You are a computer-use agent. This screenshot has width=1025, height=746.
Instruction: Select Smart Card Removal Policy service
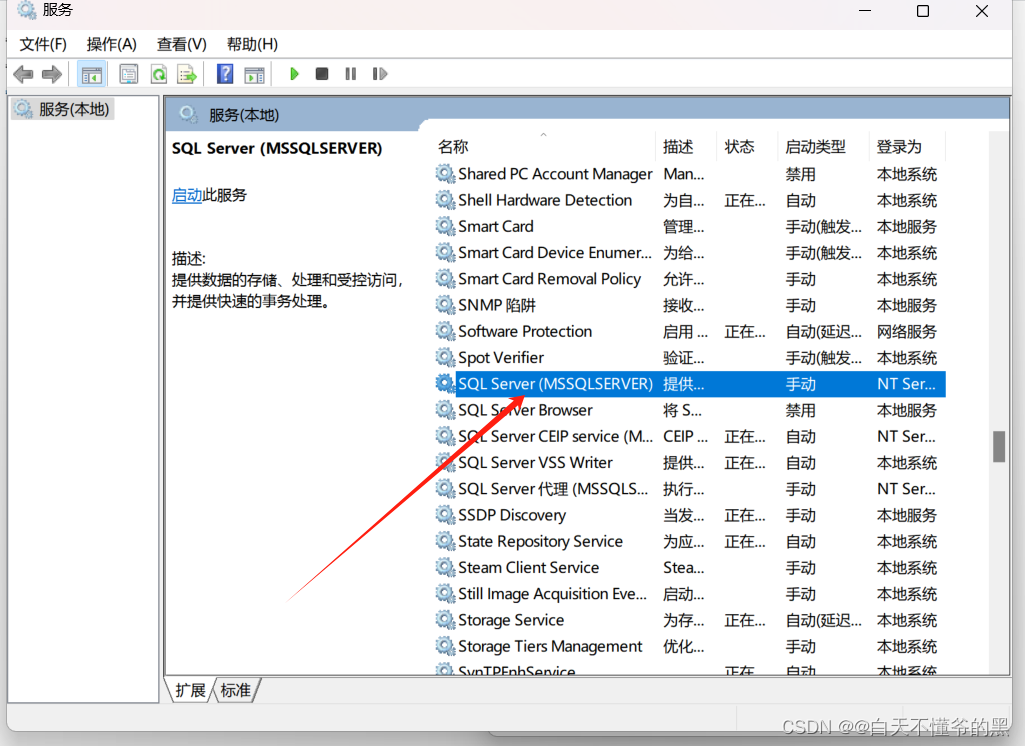click(x=690, y=279)
